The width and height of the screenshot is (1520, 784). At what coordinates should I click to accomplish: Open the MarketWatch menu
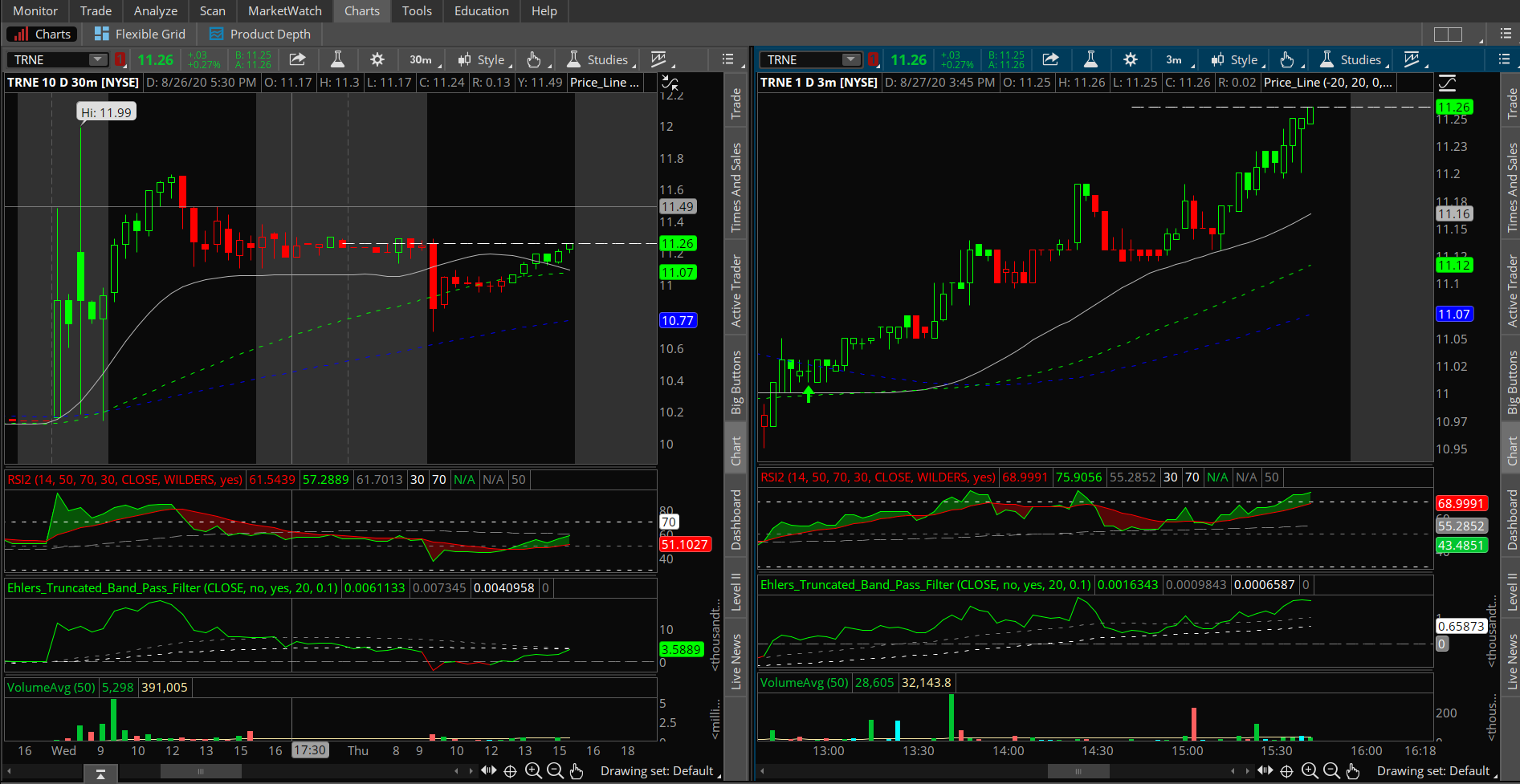tap(283, 10)
